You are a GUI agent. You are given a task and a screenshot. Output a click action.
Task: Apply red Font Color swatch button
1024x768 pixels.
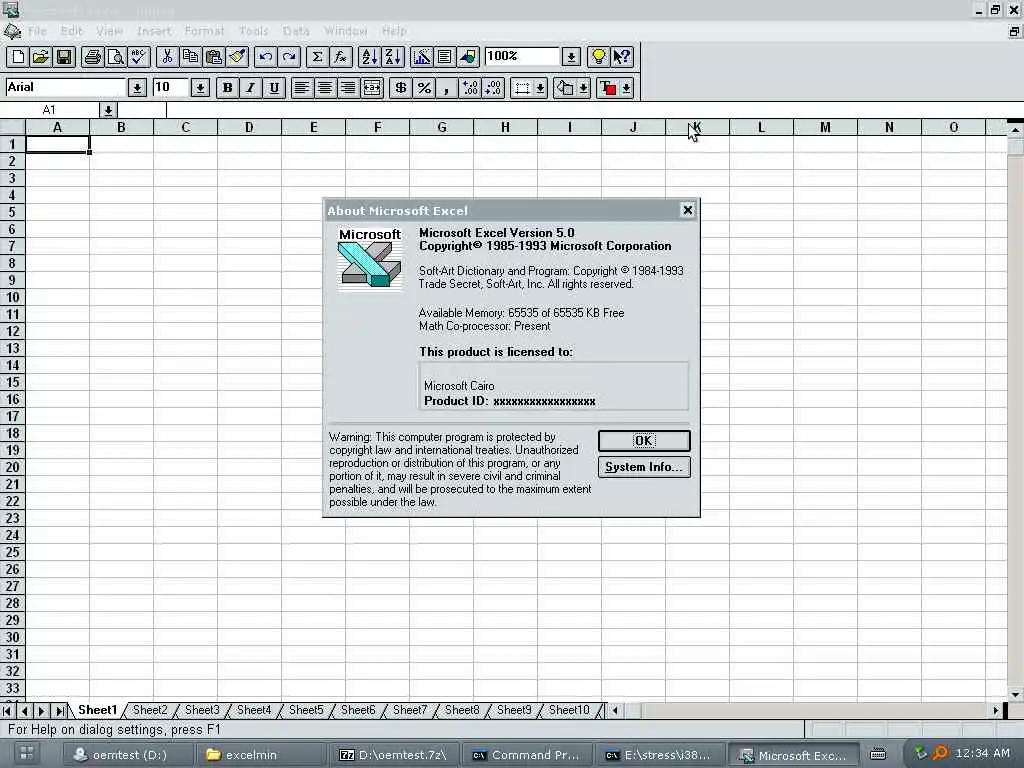607,88
